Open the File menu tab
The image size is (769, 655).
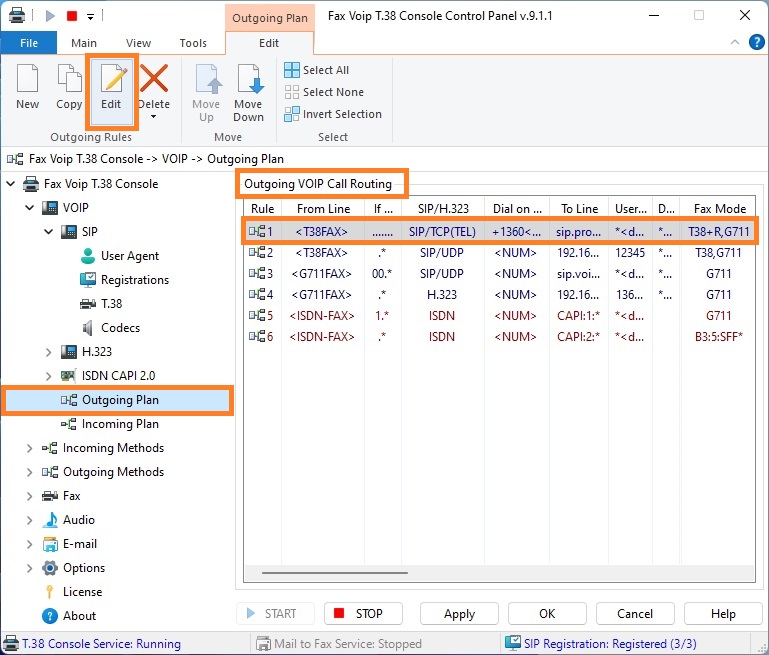tap(29, 43)
